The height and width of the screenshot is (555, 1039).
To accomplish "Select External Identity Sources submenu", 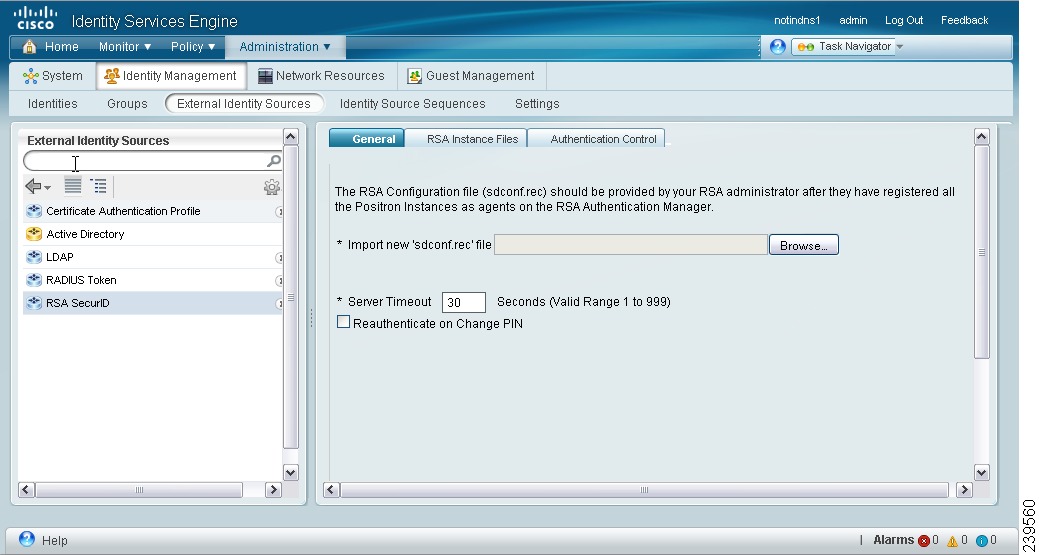I will click(244, 103).
